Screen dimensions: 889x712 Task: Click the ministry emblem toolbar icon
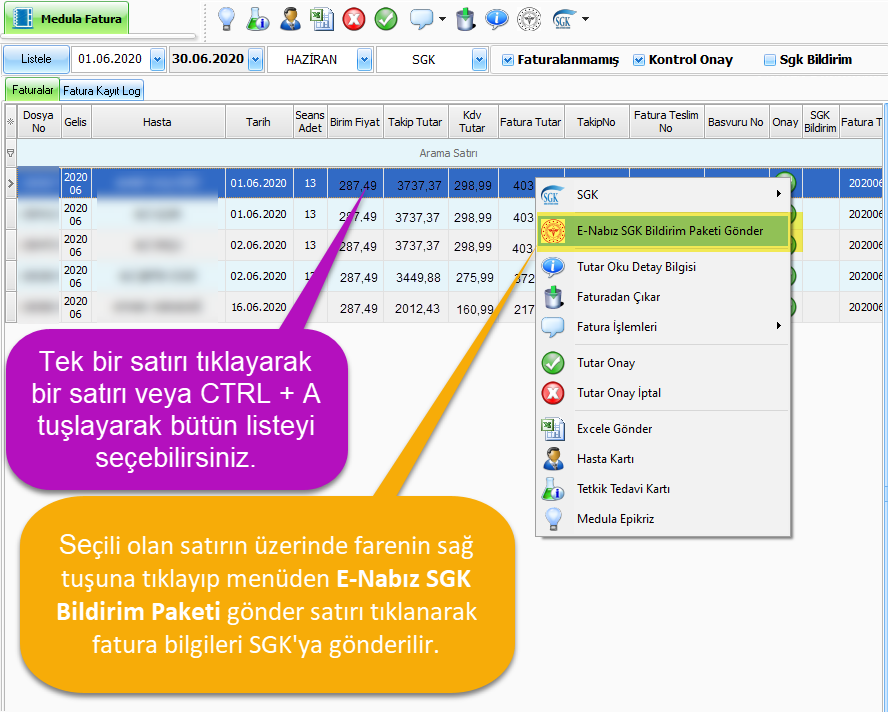[x=529, y=19]
